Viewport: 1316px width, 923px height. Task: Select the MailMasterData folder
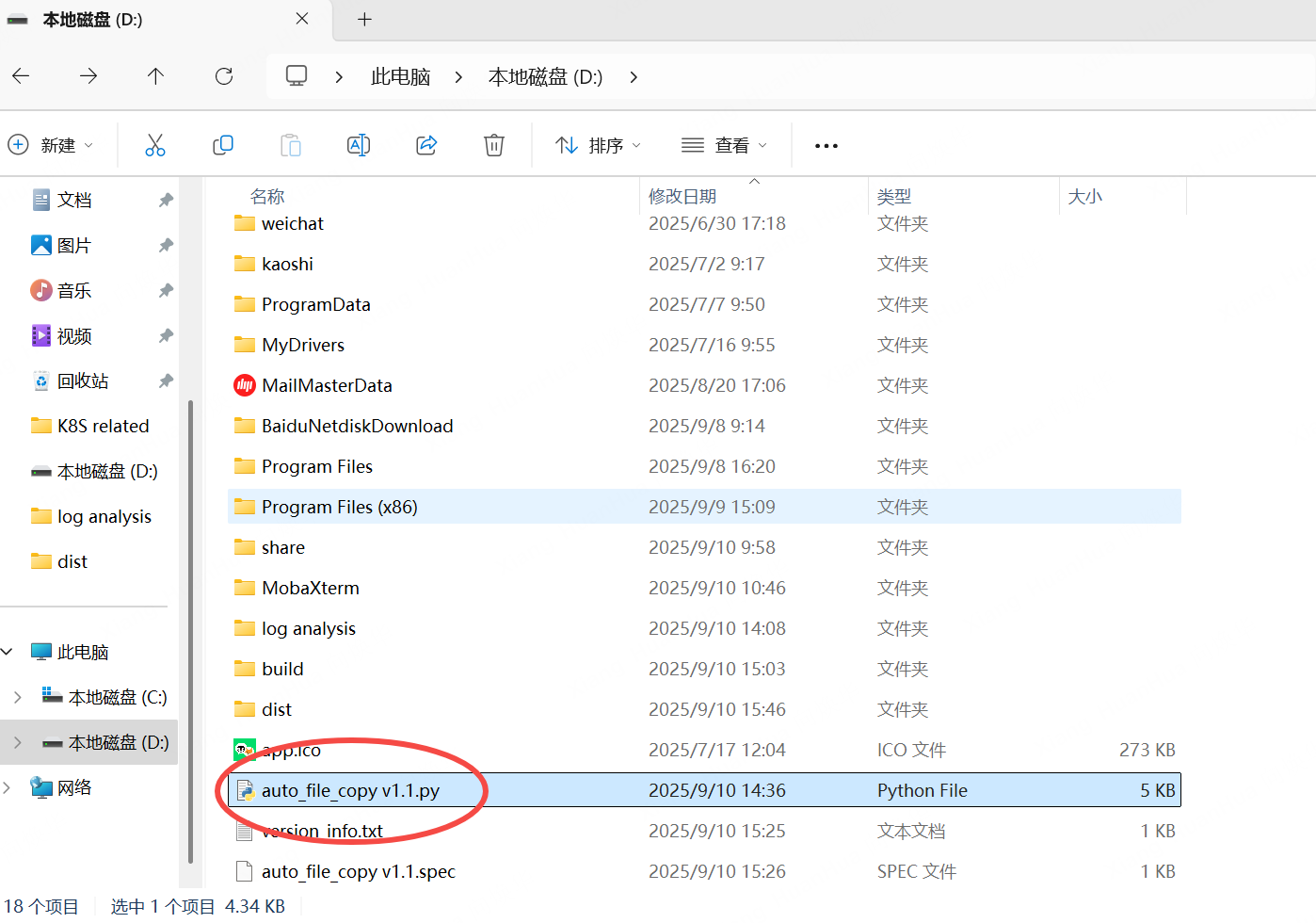(327, 385)
